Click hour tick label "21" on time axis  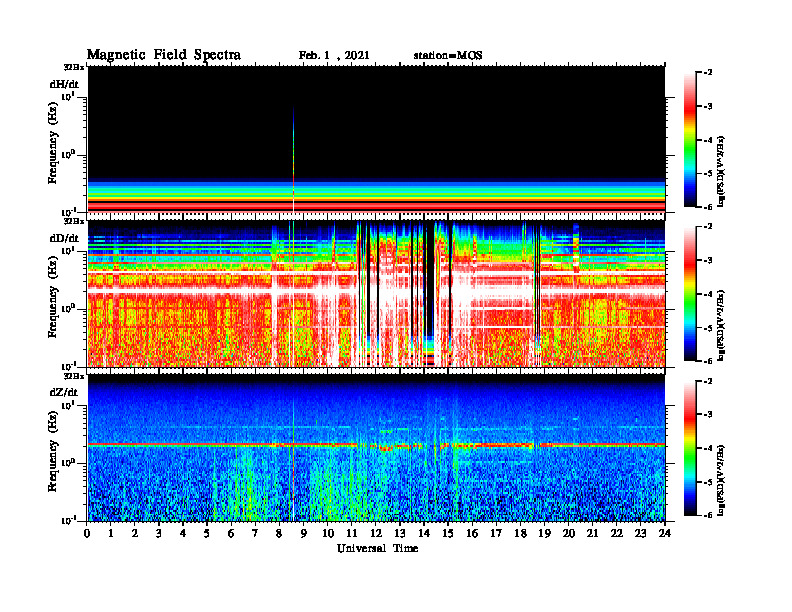tap(592, 534)
